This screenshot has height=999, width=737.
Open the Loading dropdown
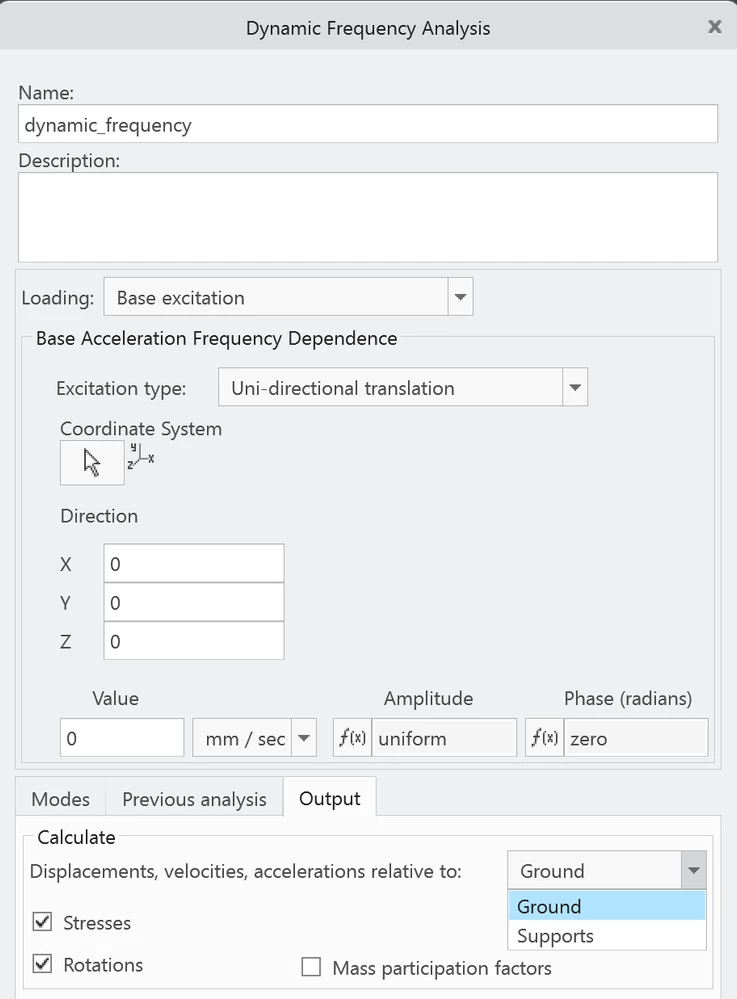tap(460, 297)
